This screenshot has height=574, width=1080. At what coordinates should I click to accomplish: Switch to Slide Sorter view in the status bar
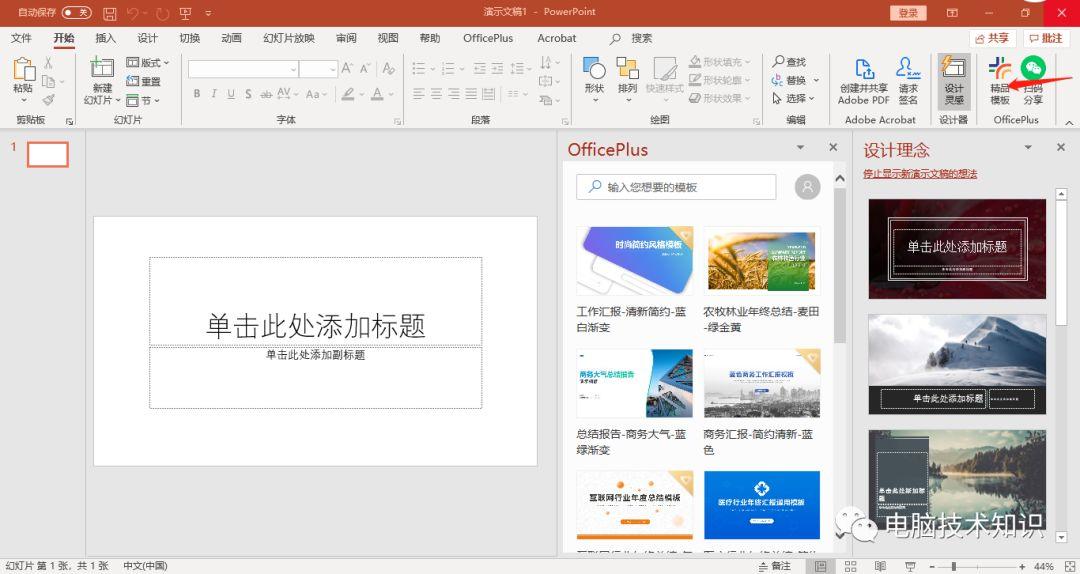coord(851,566)
